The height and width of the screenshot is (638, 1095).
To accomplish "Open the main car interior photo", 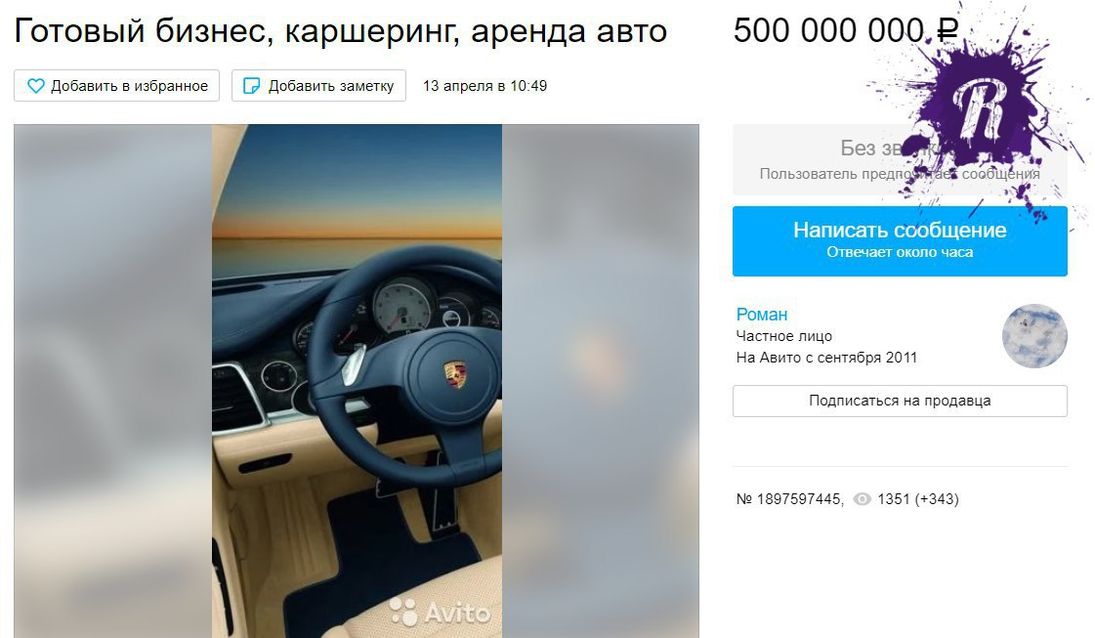I will tap(357, 380).
